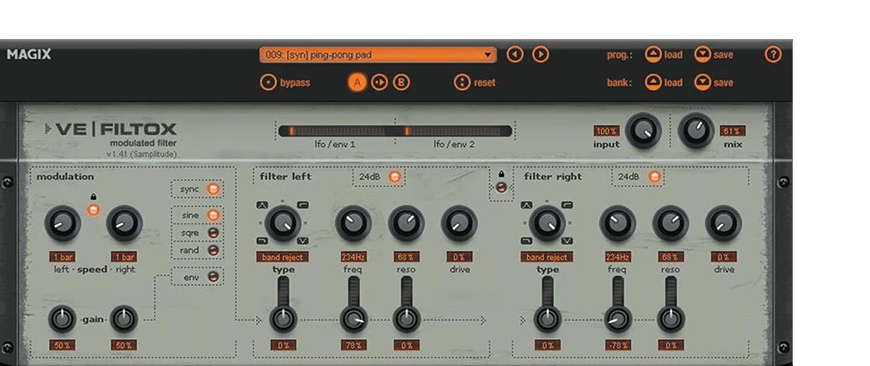Select filter left highpass shape icon, top-right
Screen dimensions: 870x366
coord(303,205)
